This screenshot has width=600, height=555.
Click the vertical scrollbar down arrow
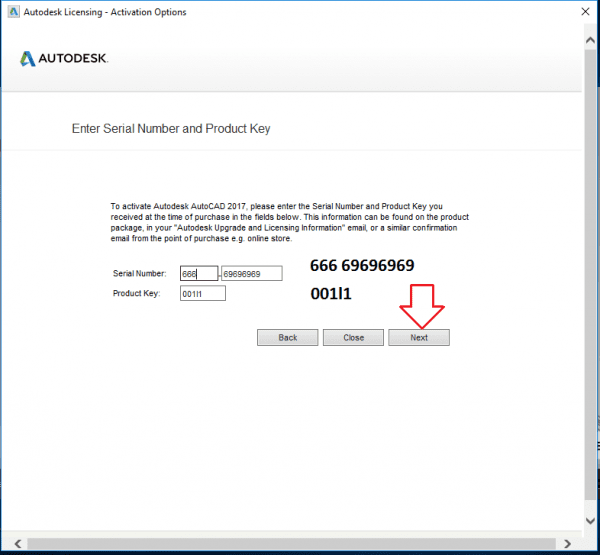click(590, 521)
